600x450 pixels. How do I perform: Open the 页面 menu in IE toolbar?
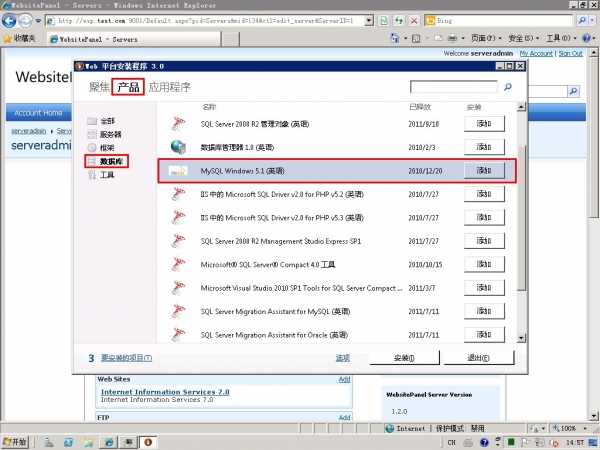pos(486,38)
